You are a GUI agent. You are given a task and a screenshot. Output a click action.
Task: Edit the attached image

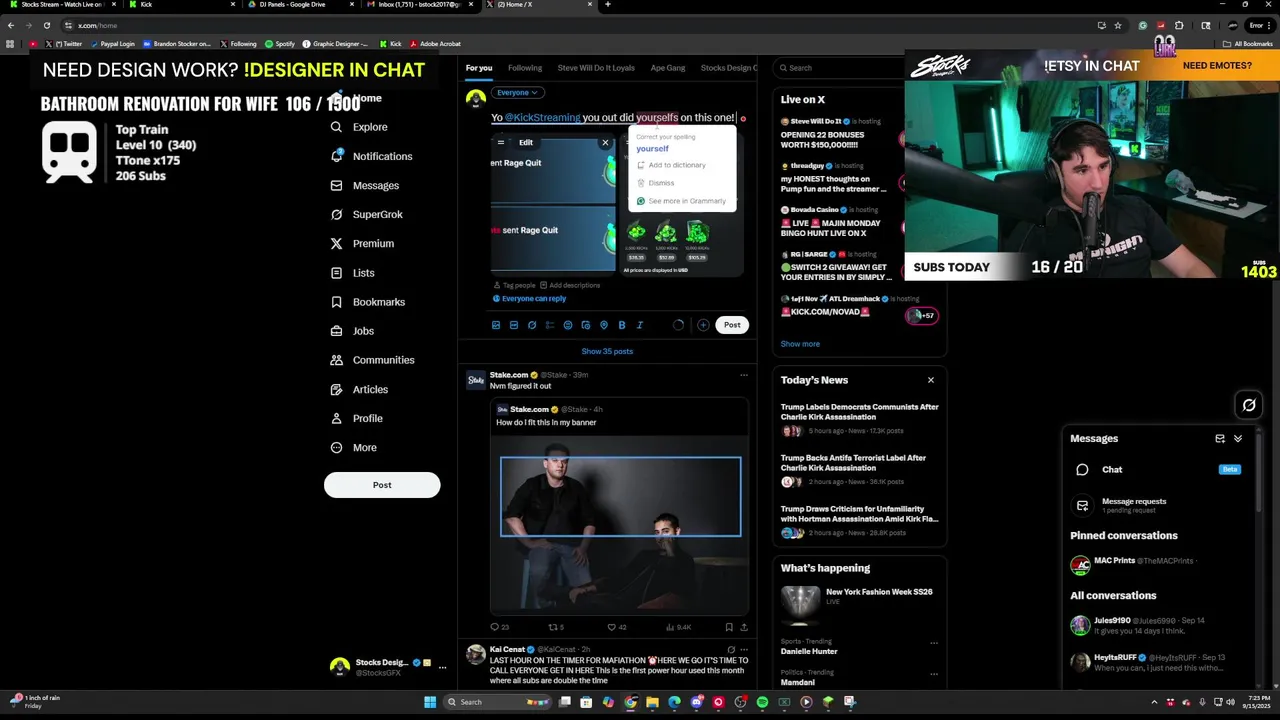click(525, 142)
